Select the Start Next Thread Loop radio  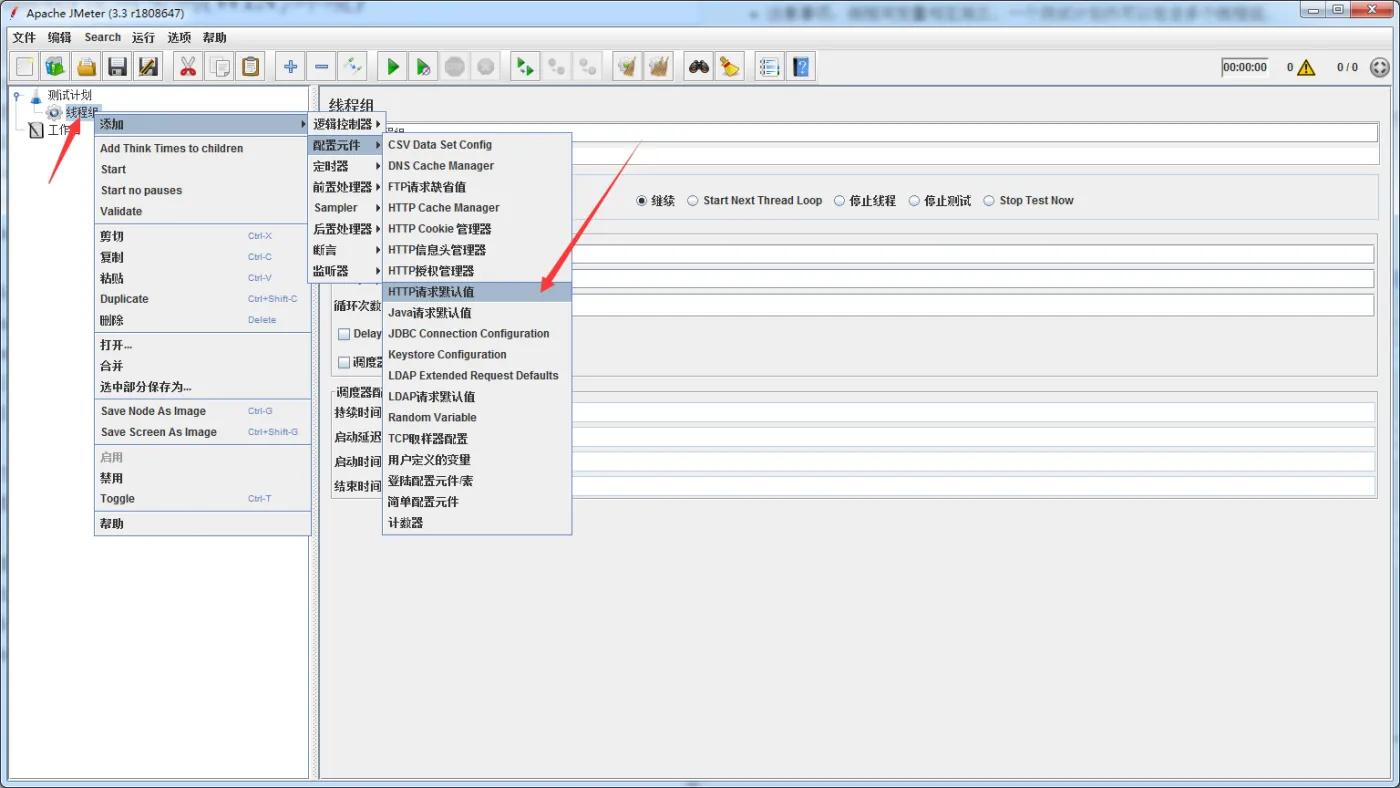tap(693, 201)
